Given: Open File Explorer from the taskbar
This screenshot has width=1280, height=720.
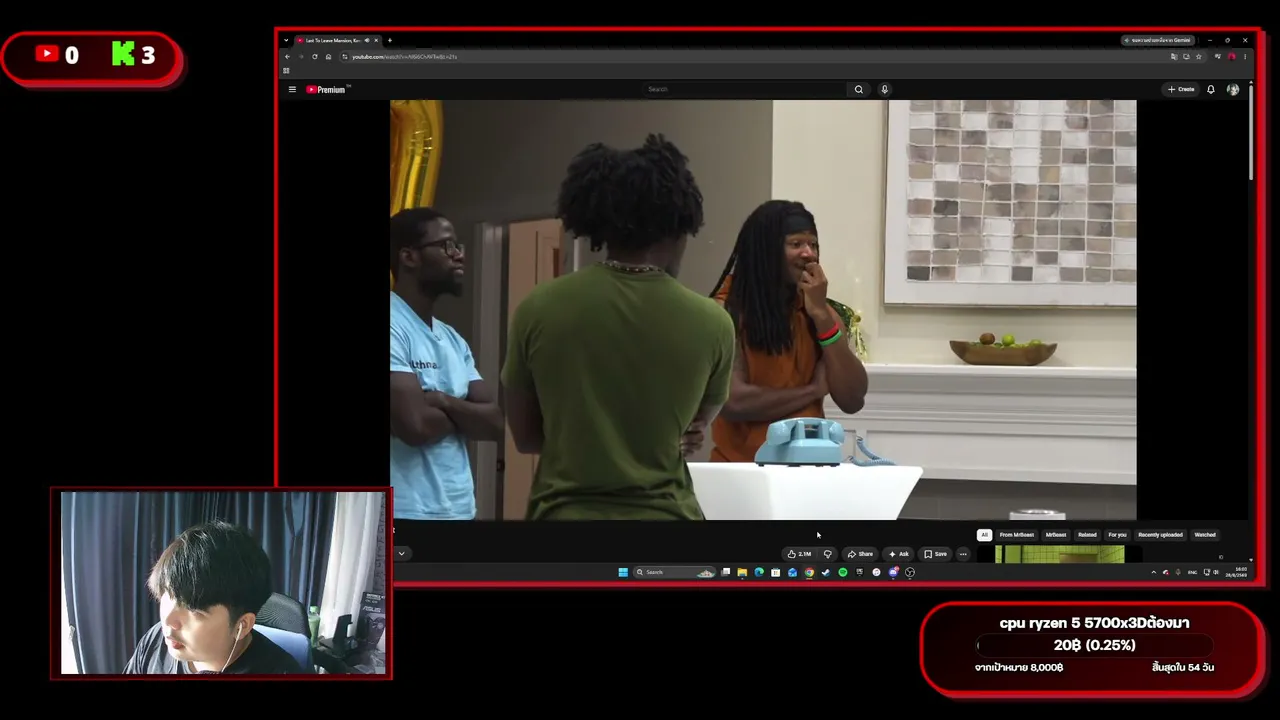Looking at the screenshot, I should (x=742, y=572).
